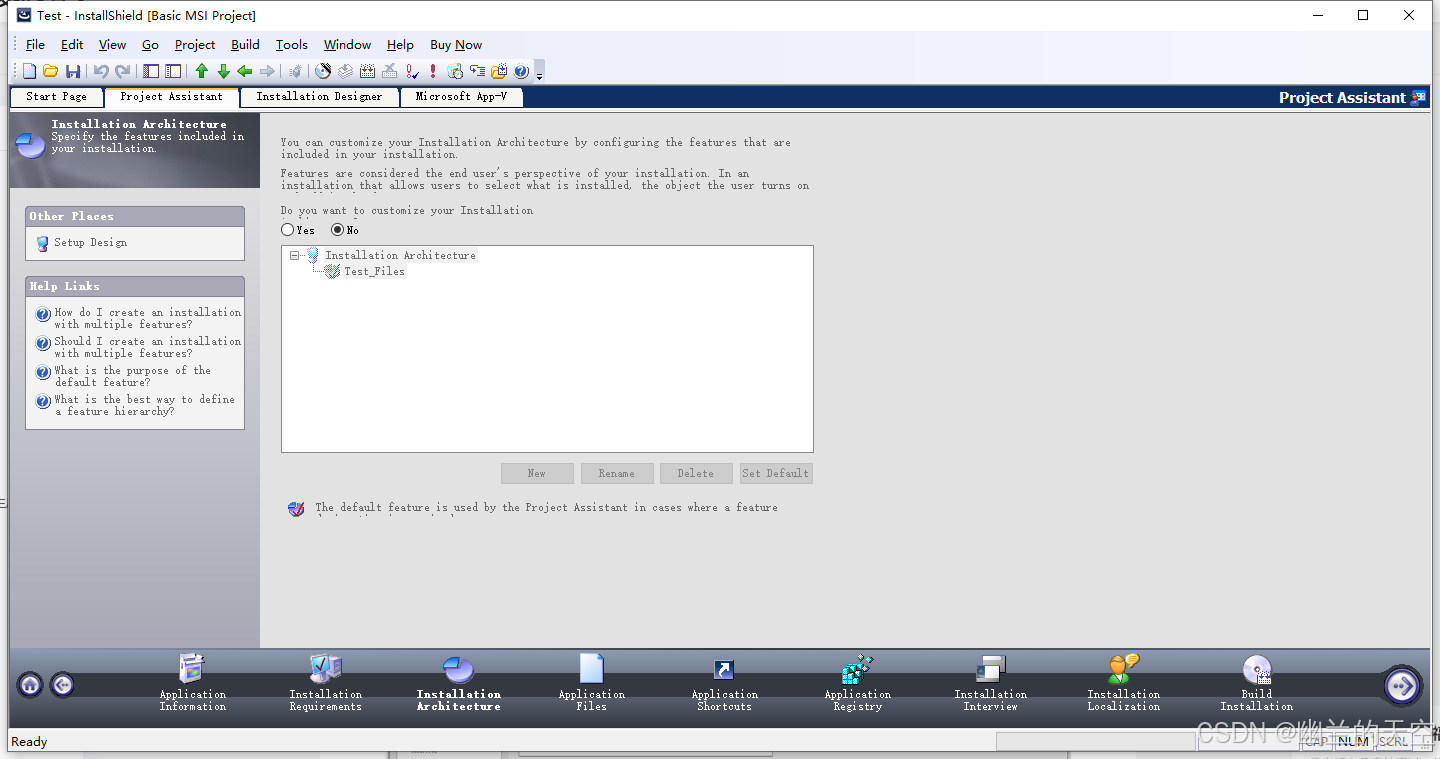Screen dimensions: 1440x759
Task: Save the project with the floppy icon
Action: 73,71
